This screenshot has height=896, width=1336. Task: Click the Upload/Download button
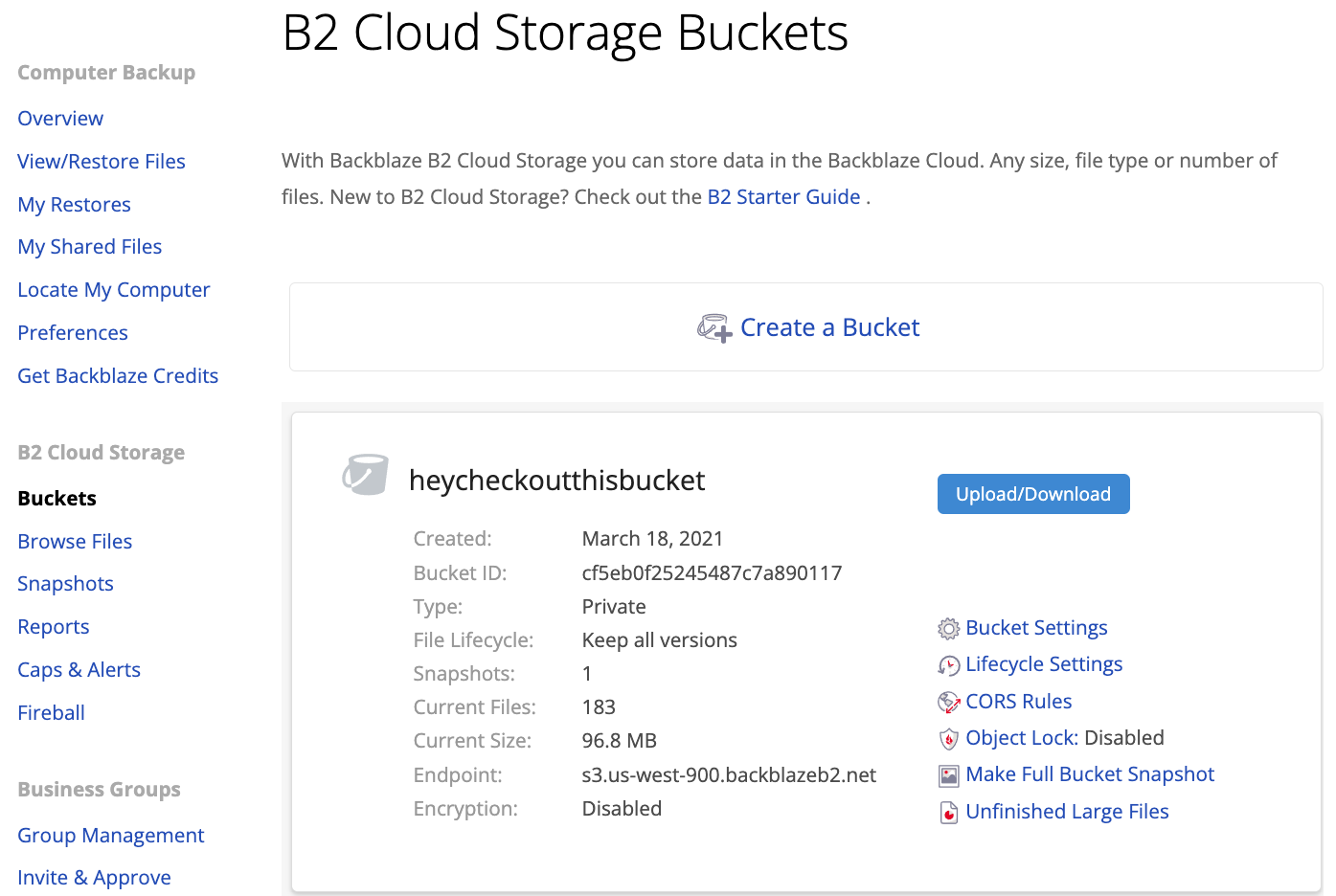(1033, 494)
